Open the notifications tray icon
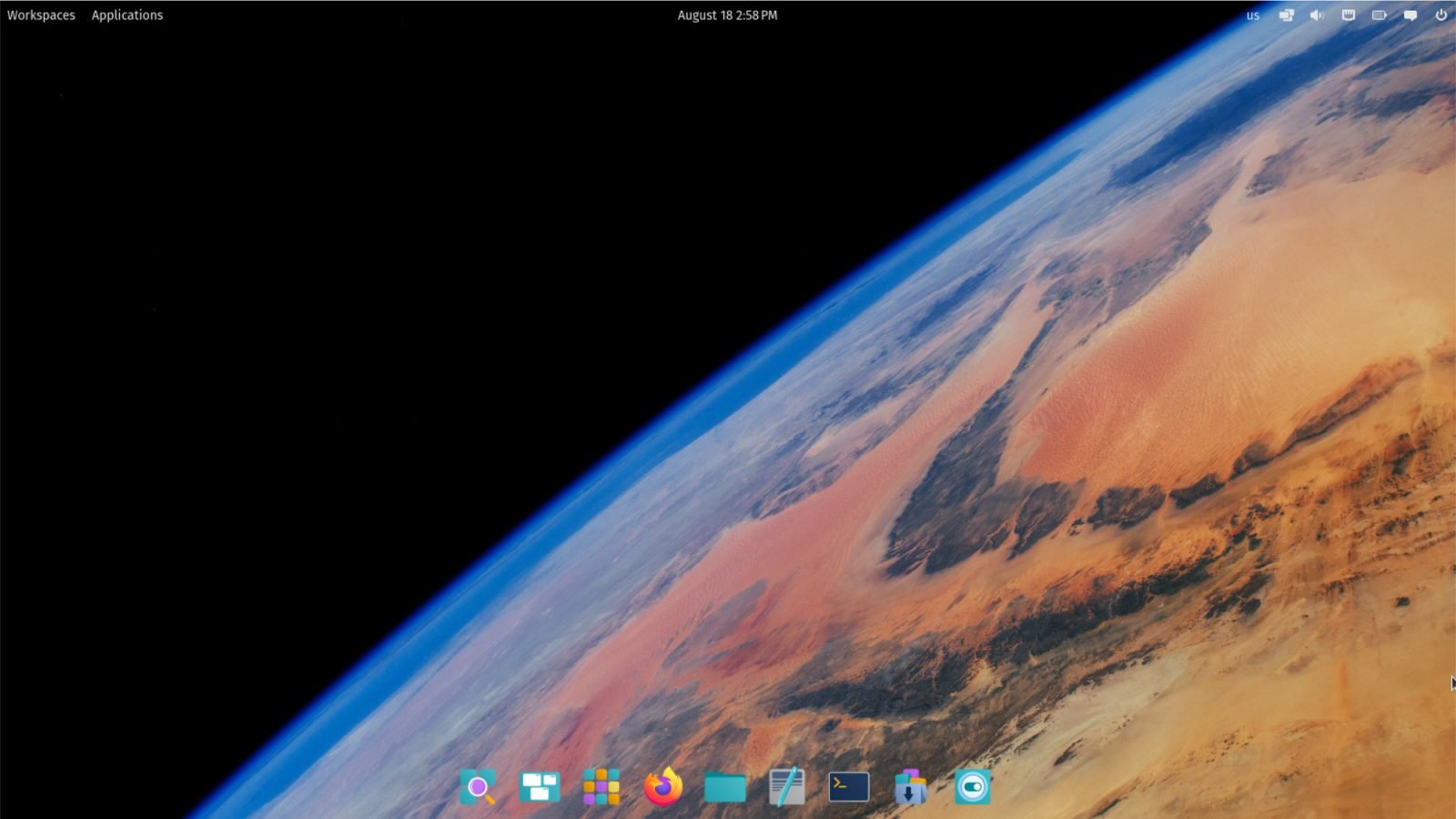Image resolution: width=1456 pixels, height=819 pixels. pos(1410,15)
